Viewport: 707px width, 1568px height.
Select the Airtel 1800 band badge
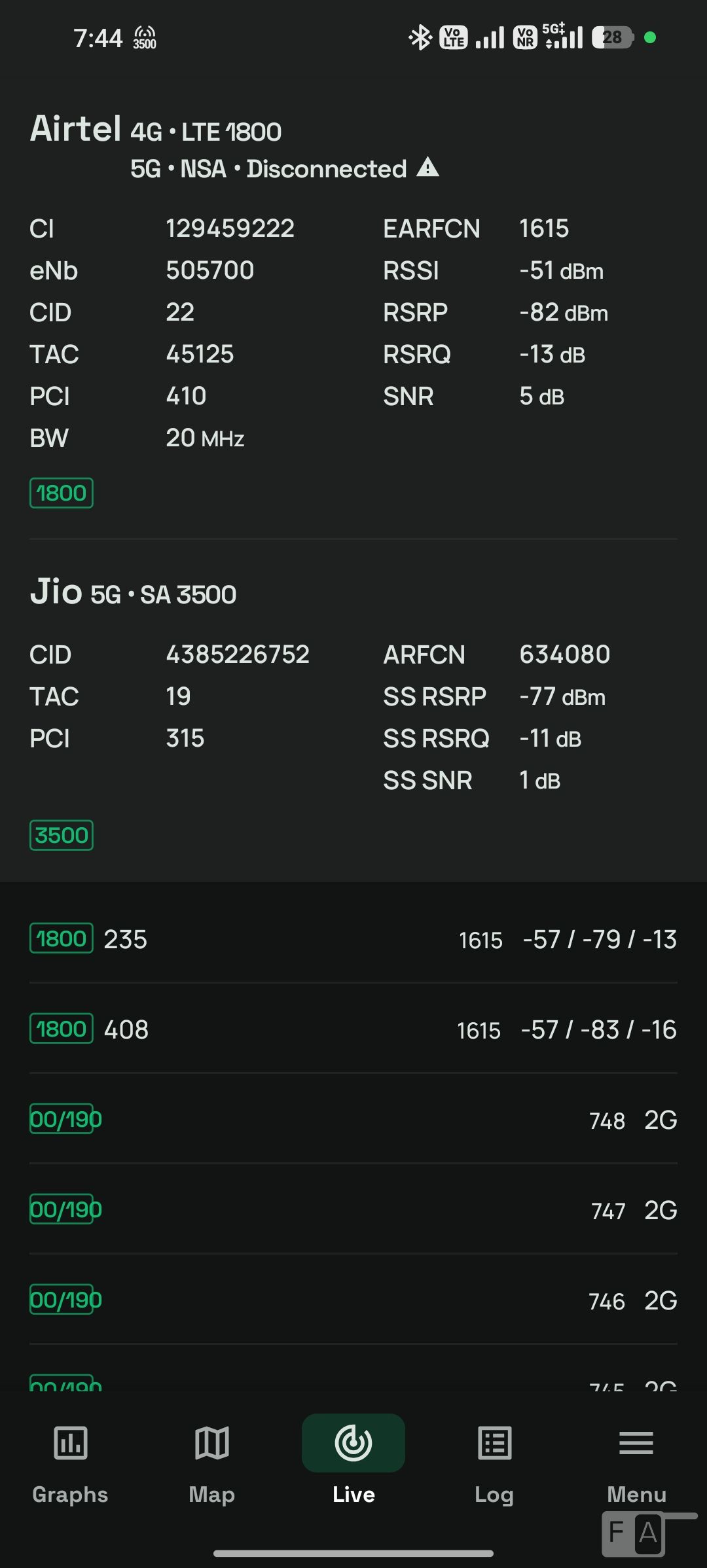pyautogui.click(x=62, y=493)
